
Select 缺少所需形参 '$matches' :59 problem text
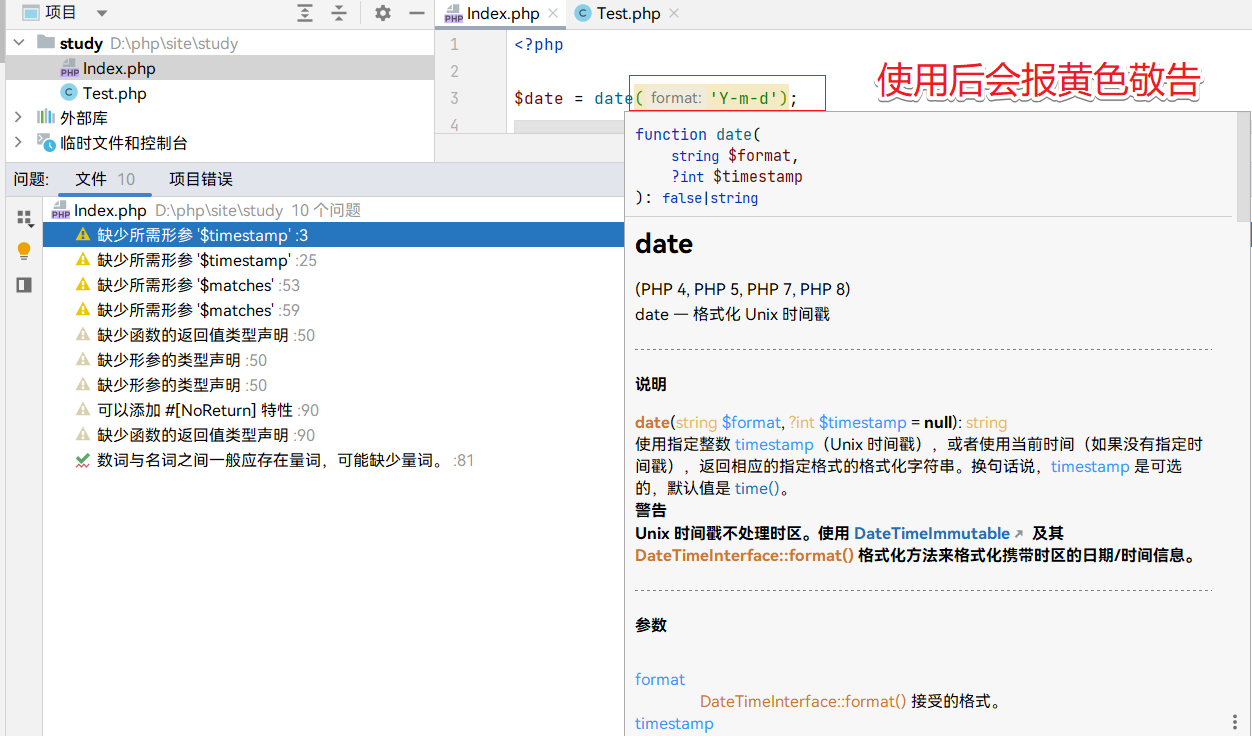[198, 310]
